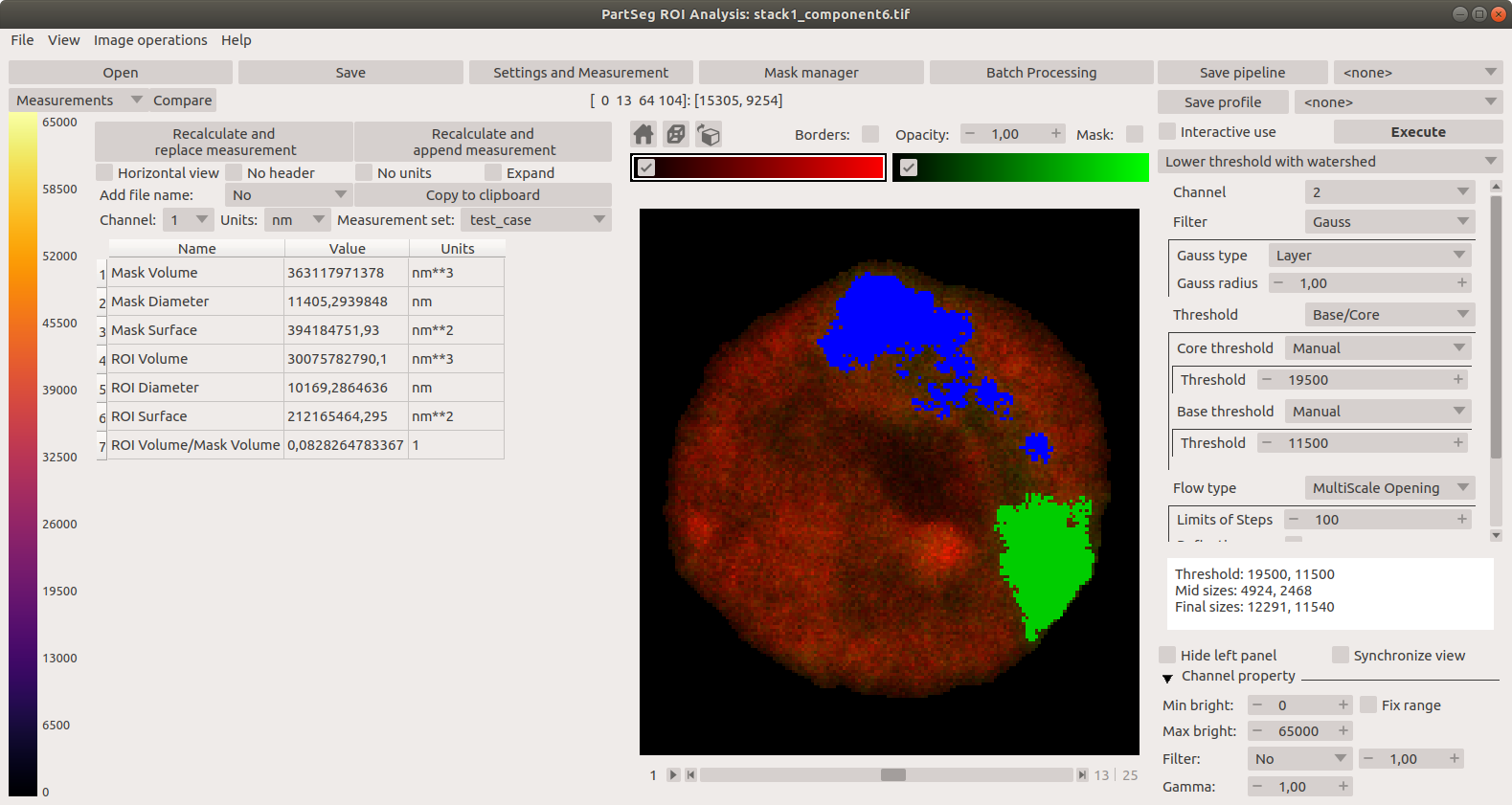
Task: Toggle 3D view with the wireframe cube icon
Action: 676,134
